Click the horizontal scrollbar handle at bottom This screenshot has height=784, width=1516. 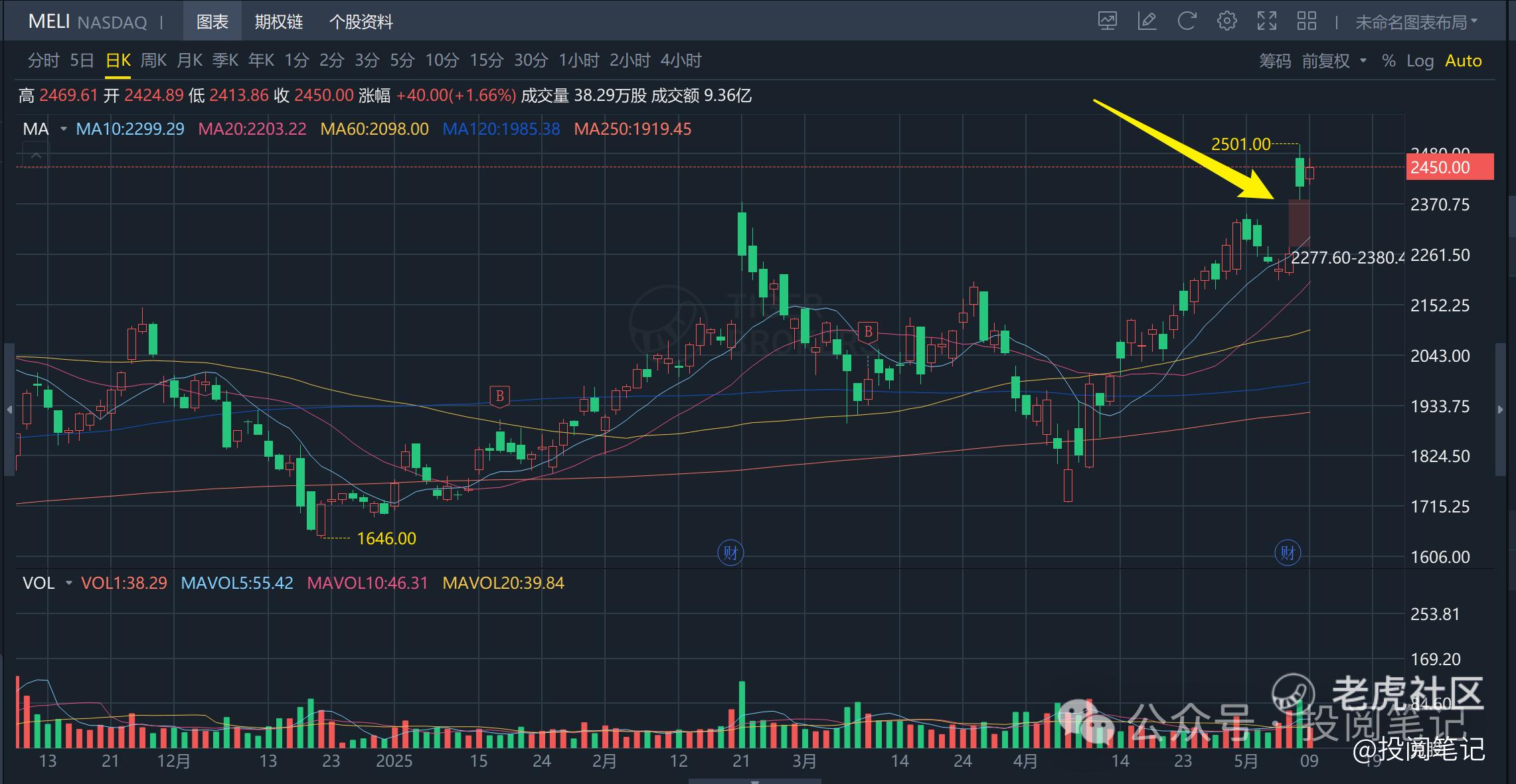tap(754, 781)
